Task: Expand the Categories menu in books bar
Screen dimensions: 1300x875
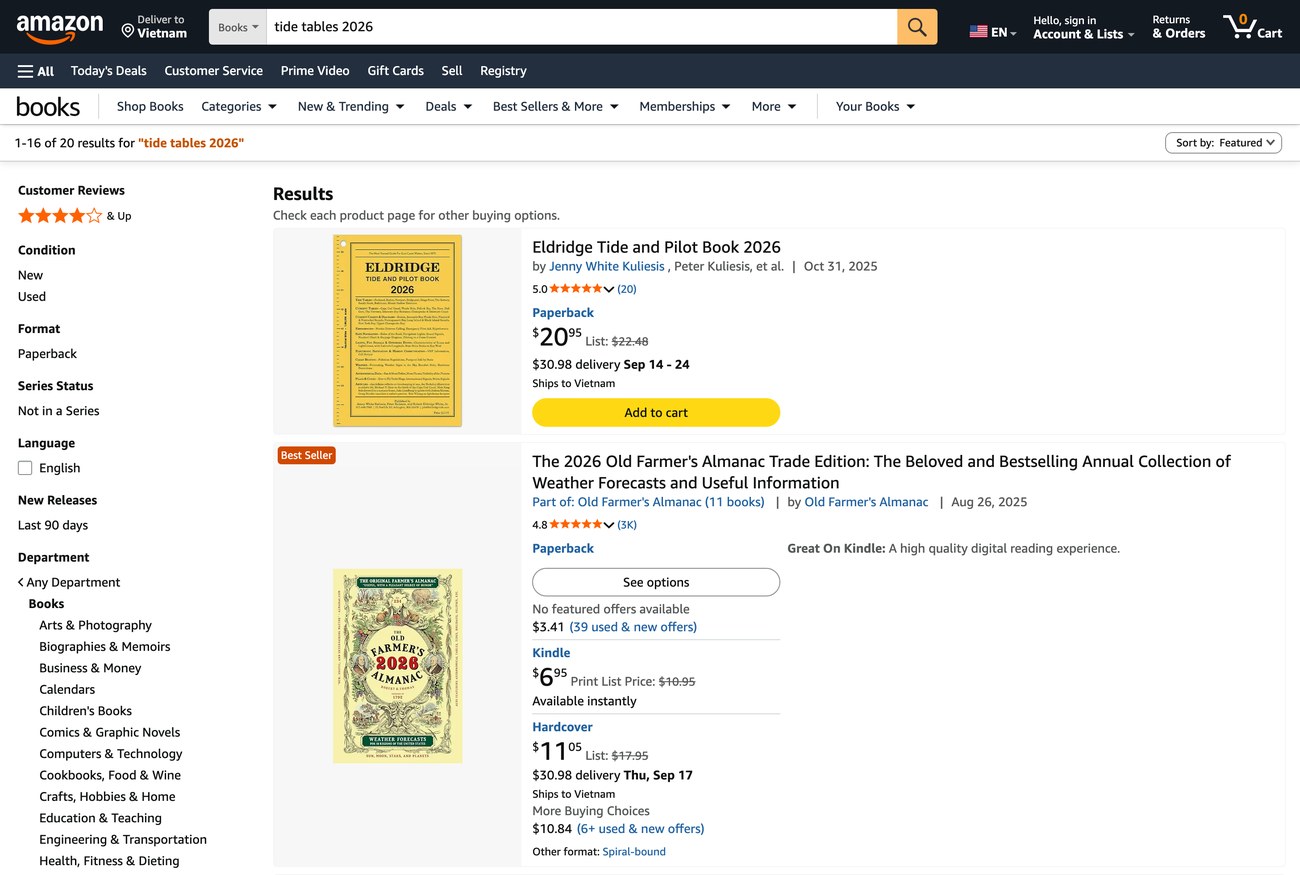Action: pos(238,107)
